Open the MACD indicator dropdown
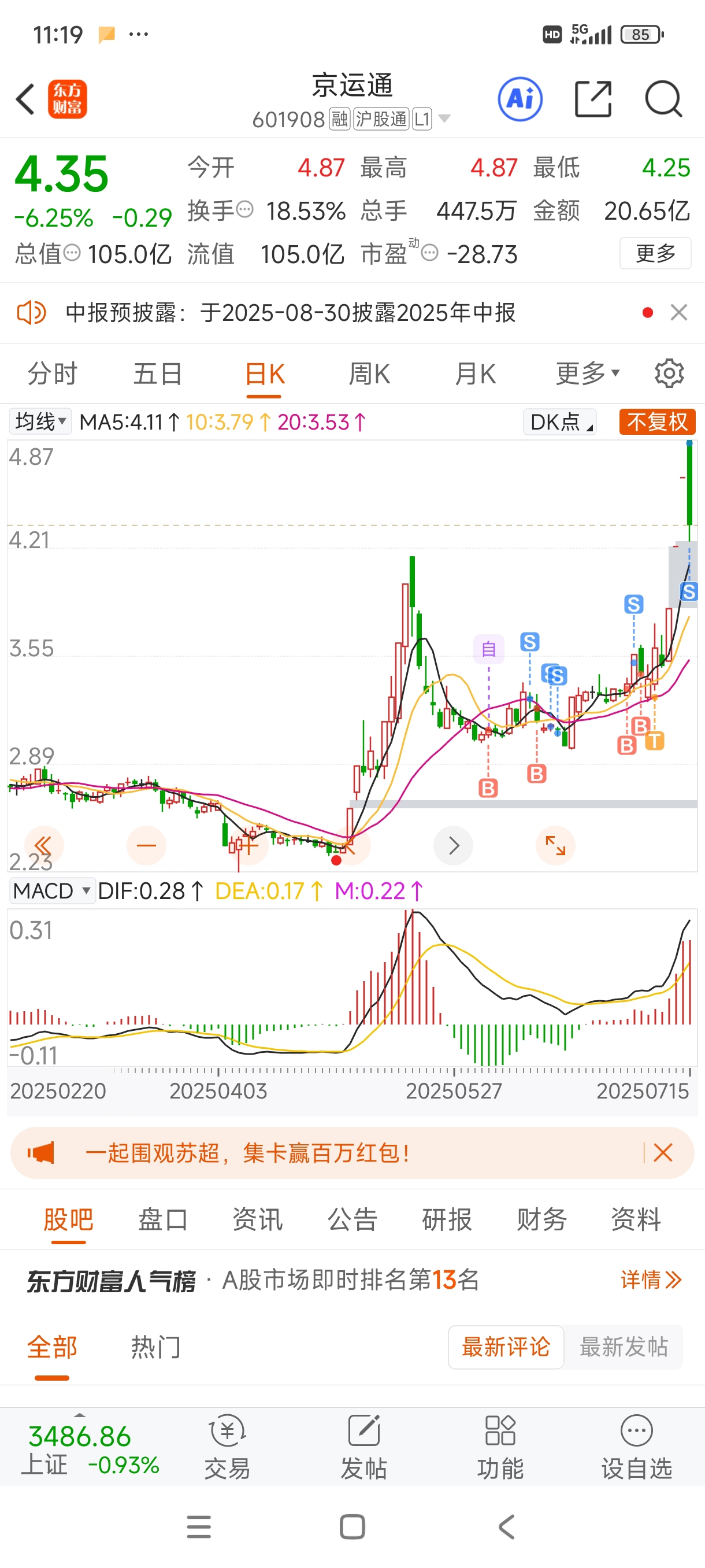The height and width of the screenshot is (1568, 705). (53, 891)
